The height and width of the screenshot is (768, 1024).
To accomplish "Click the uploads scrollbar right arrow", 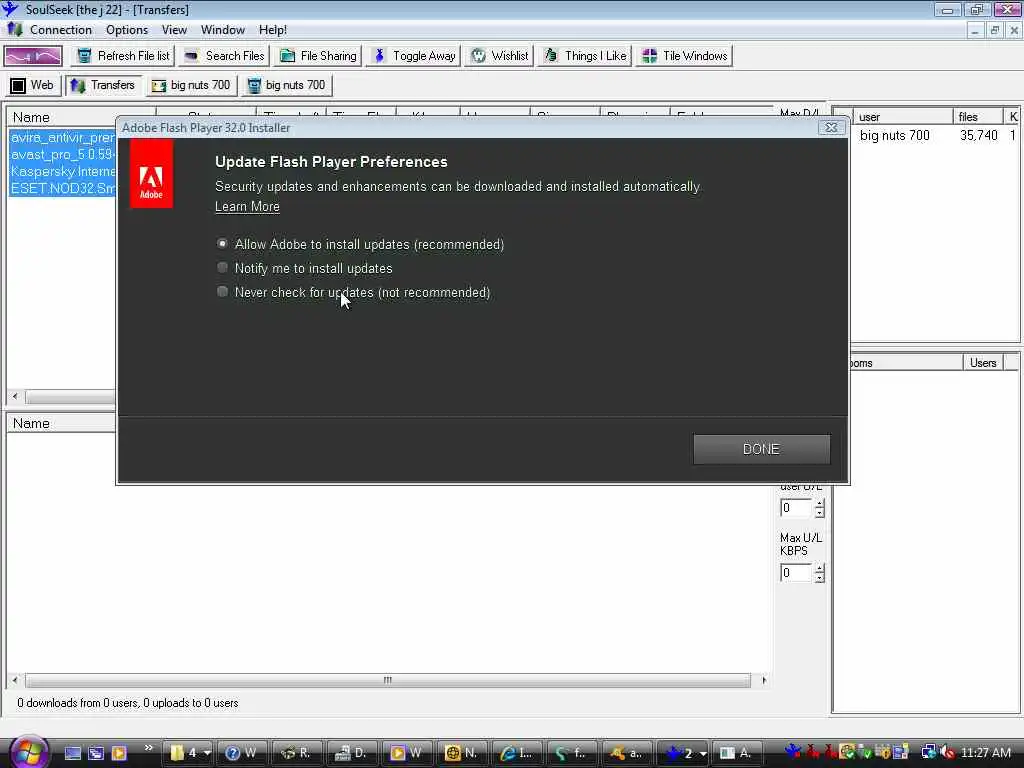I will tap(763, 680).
